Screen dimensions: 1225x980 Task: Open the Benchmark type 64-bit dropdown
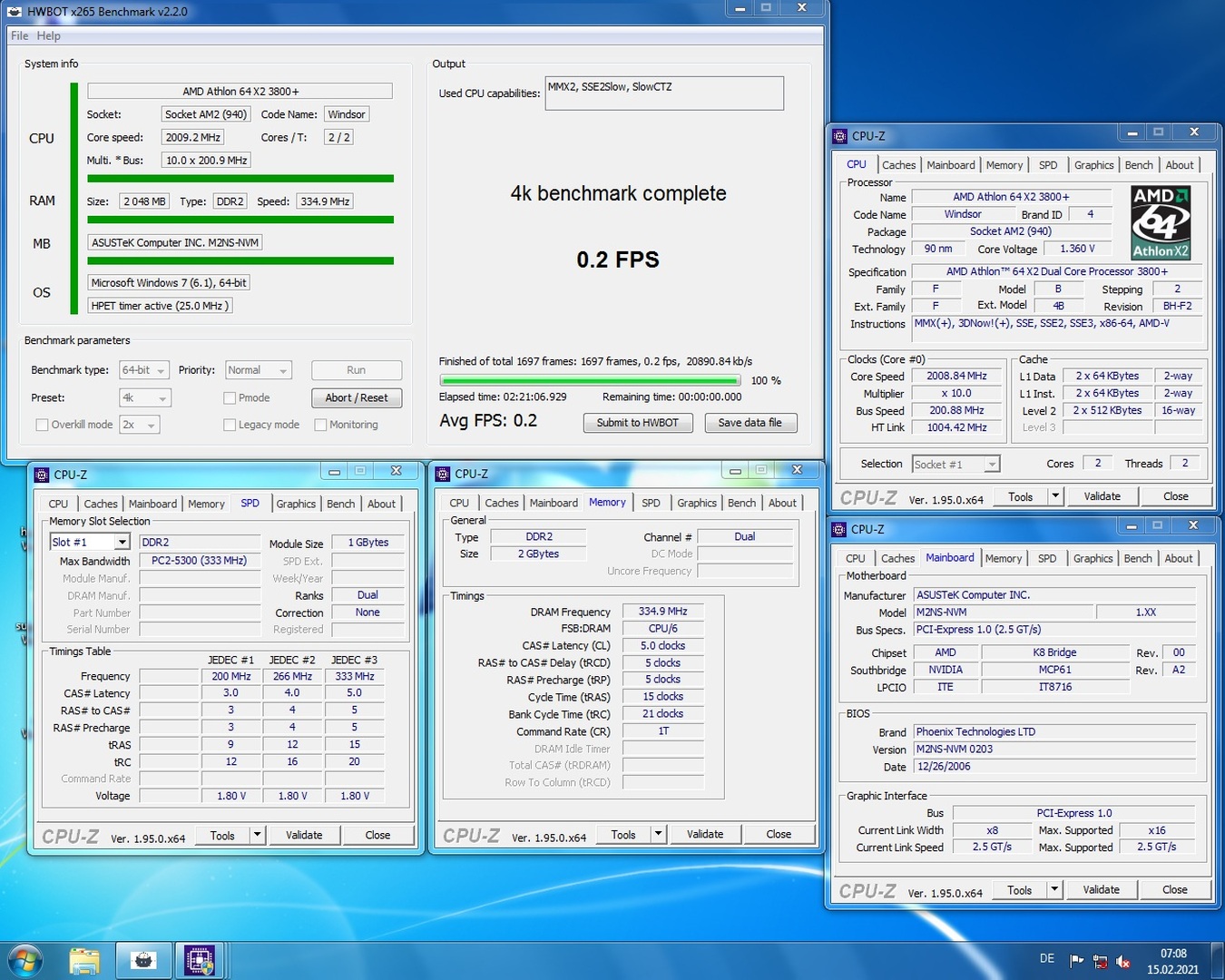click(144, 370)
